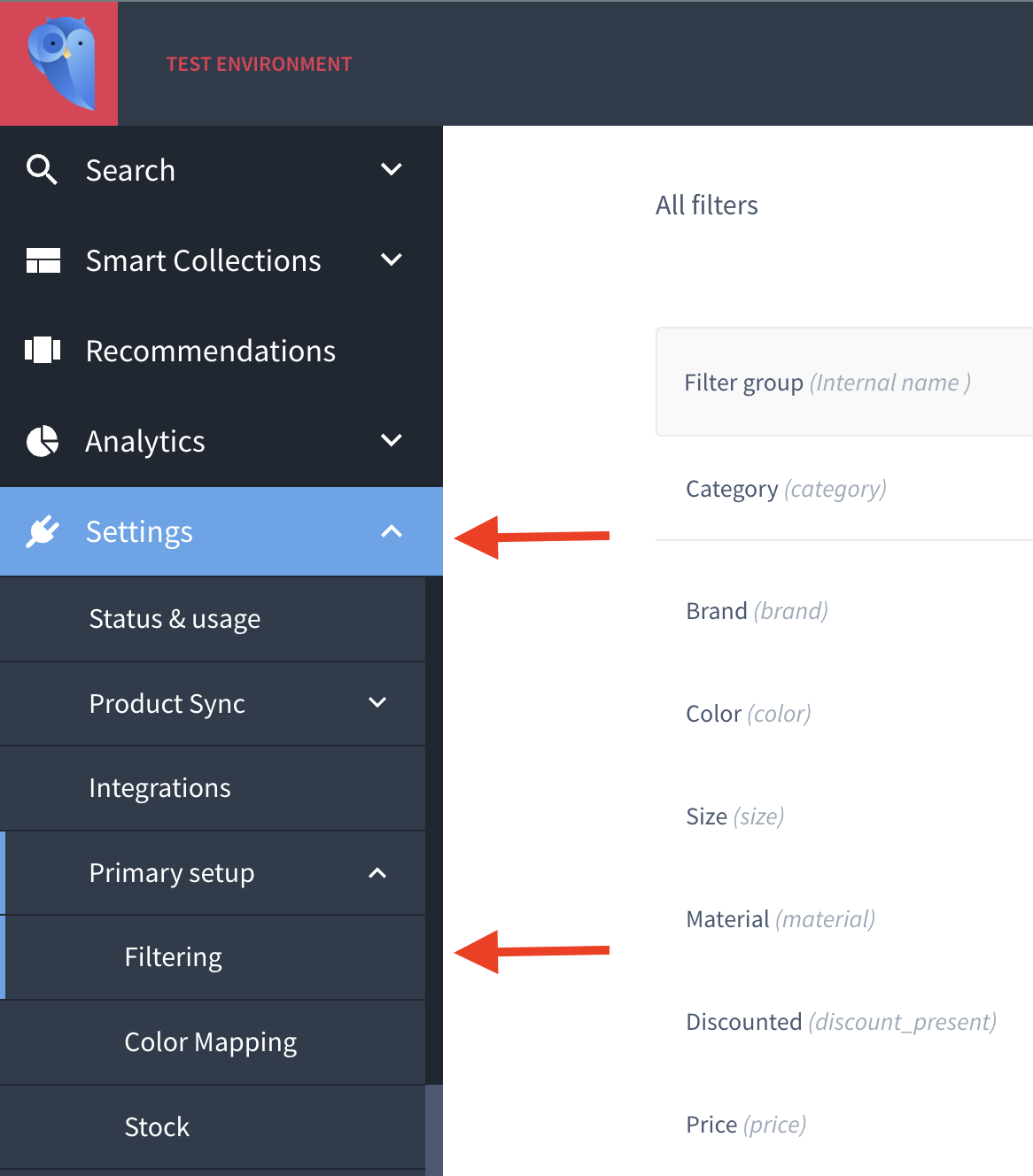Screen dimensions: 1033x1176
Task: Click the Smart Collections grid icon
Action: click(x=43, y=260)
